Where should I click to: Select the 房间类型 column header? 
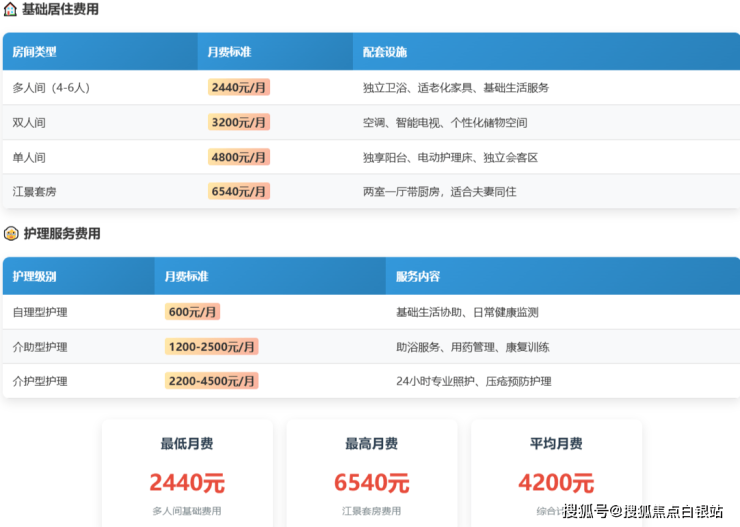click(x=35, y=52)
